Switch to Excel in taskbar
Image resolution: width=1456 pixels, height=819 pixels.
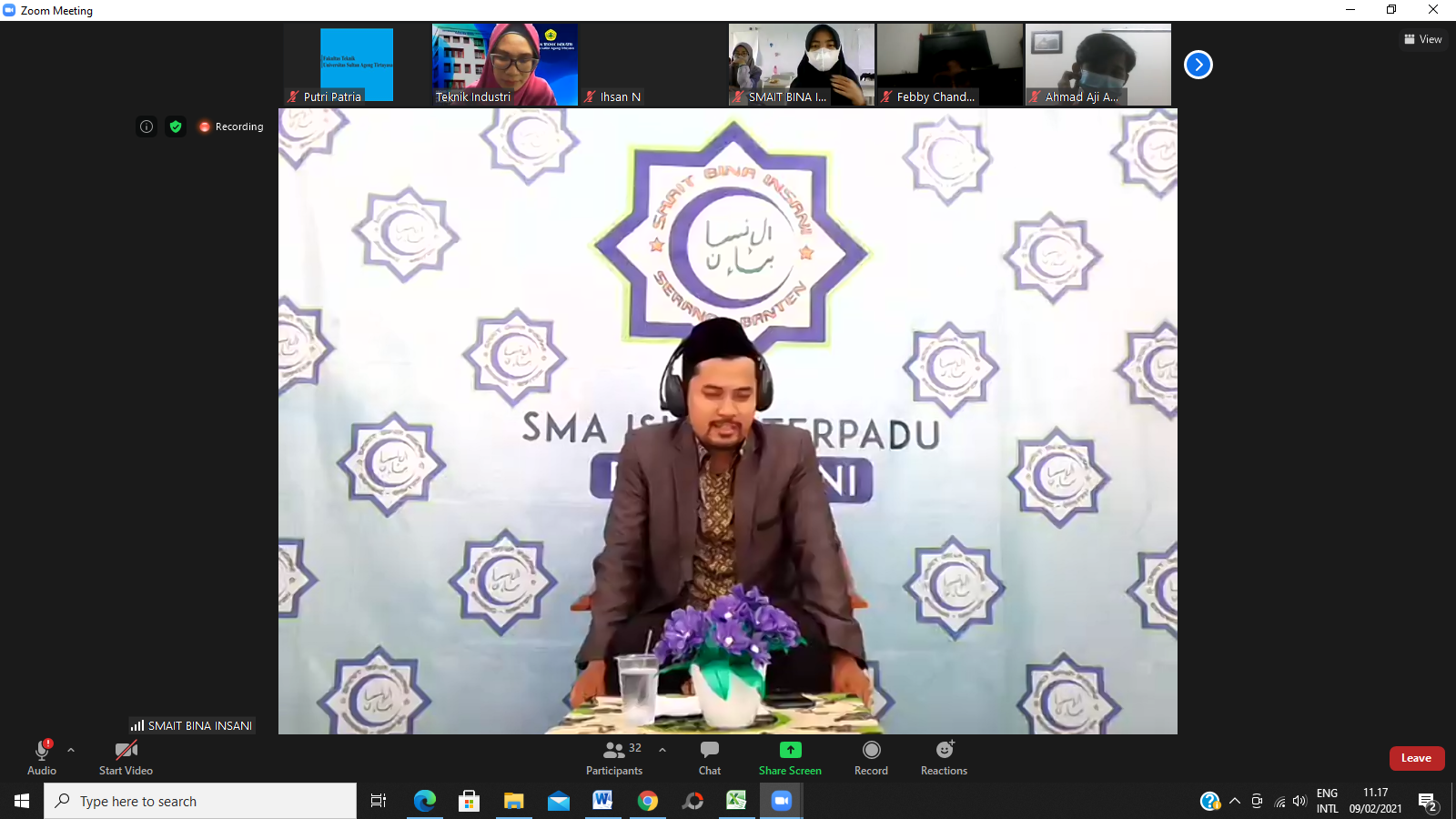point(736,801)
